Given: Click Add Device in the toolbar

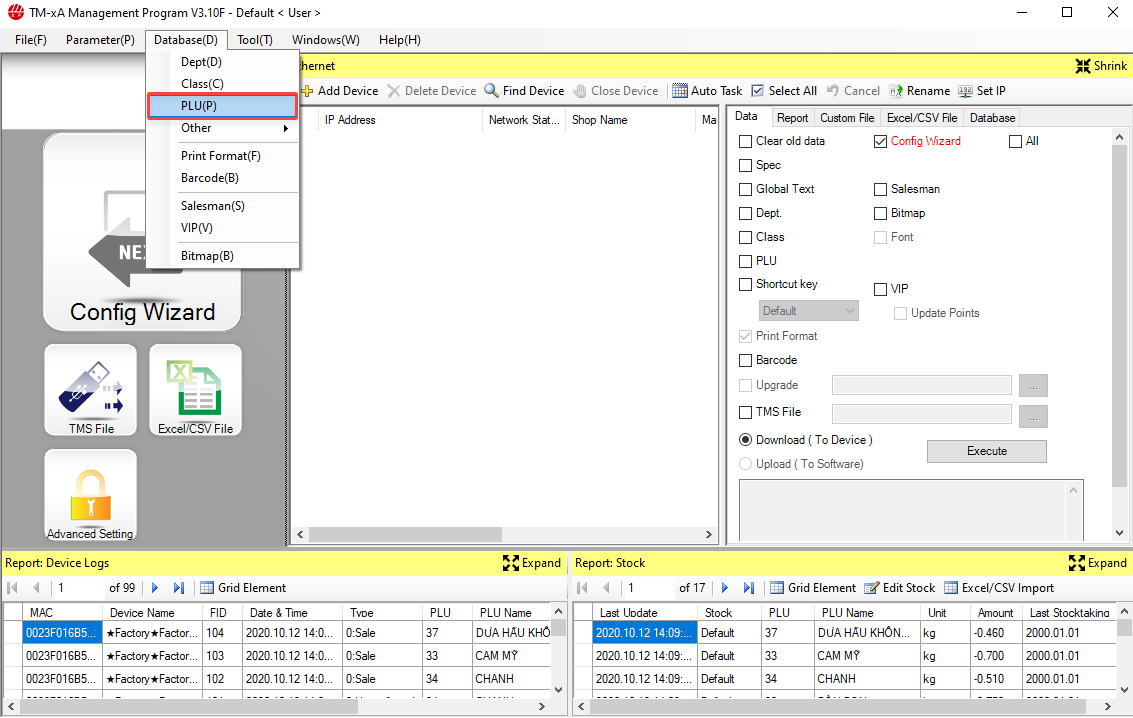Looking at the screenshot, I should (x=339, y=91).
